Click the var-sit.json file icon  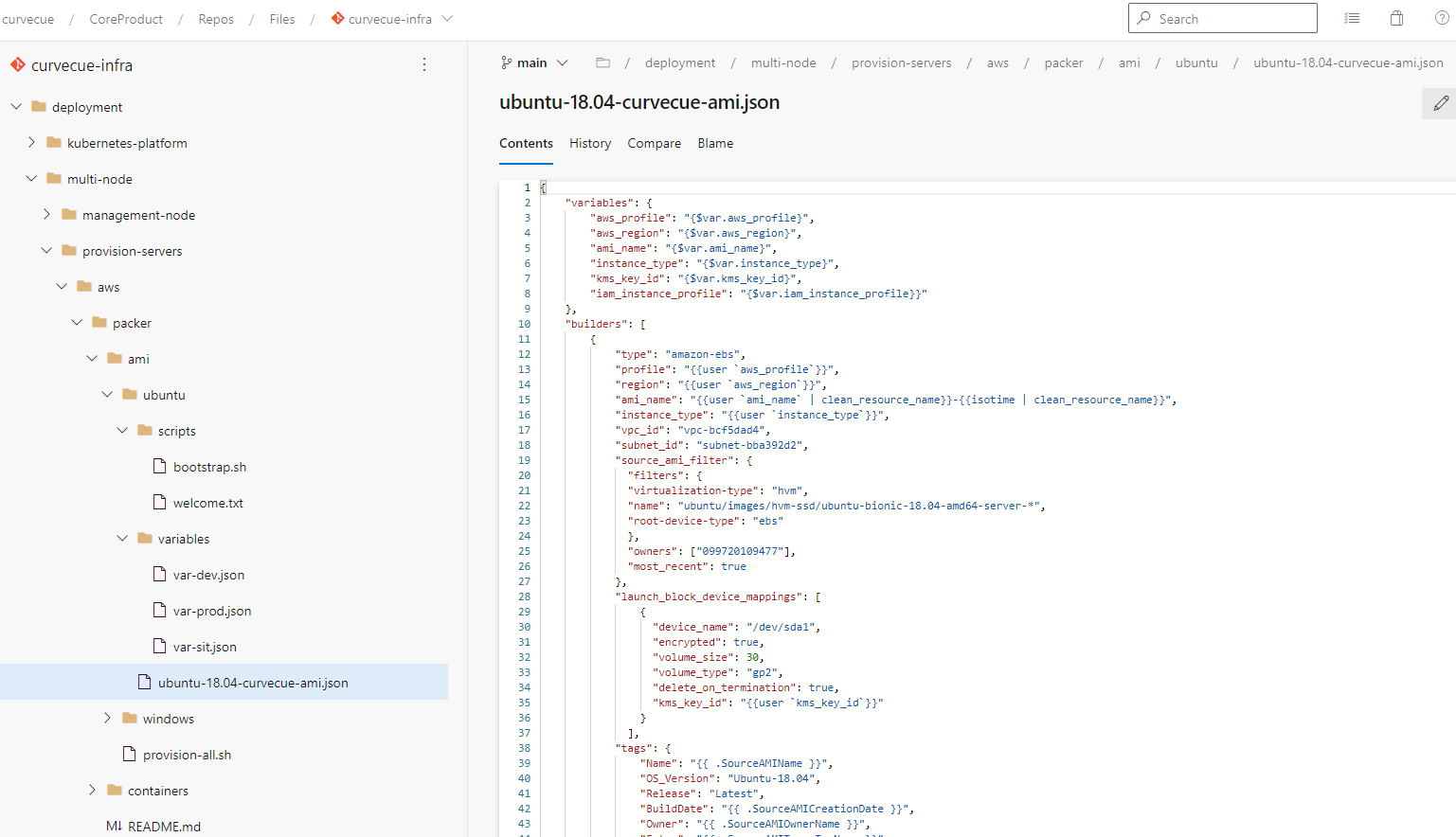tap(160, 646)
